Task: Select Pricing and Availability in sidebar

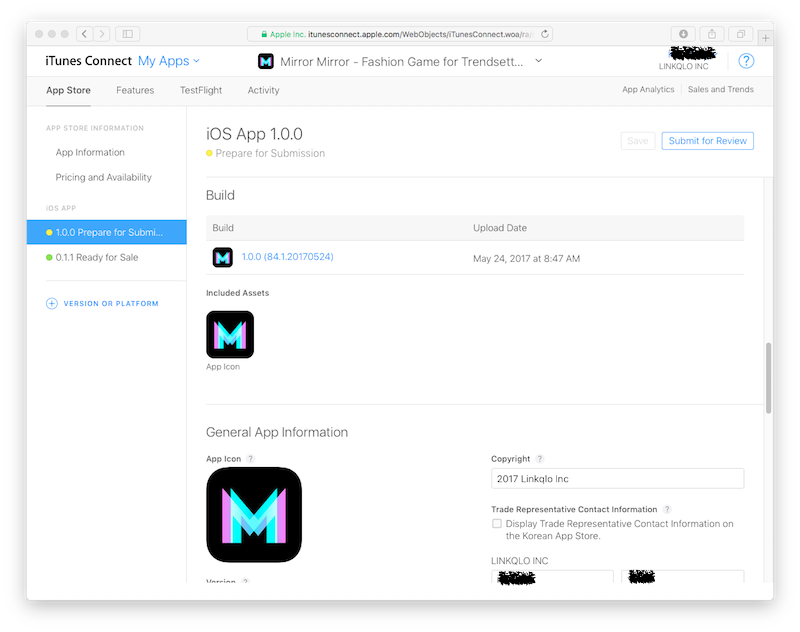Action: tap(104, 178)
